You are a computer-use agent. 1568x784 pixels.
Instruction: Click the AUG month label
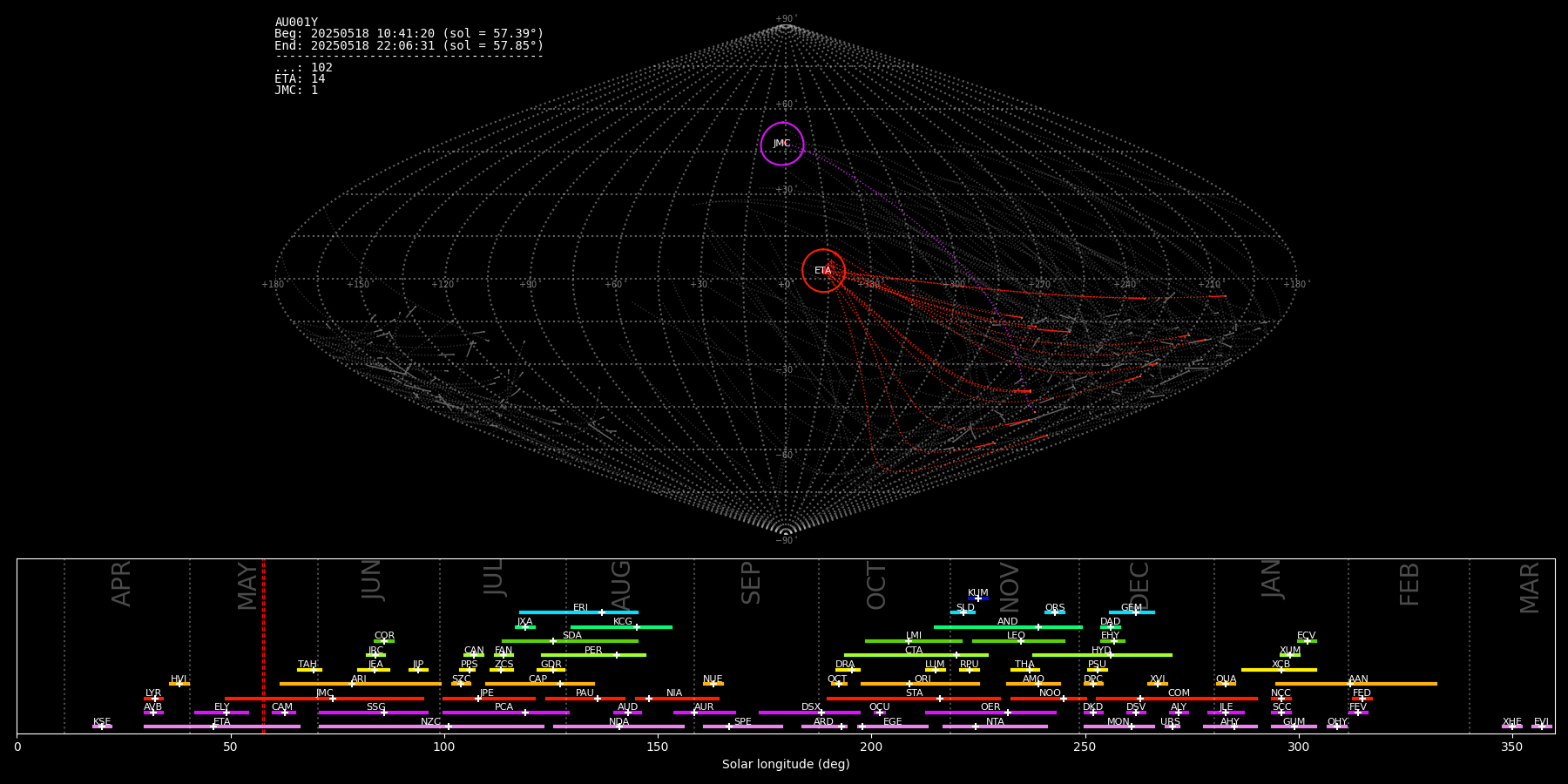[x=620, y=584]
